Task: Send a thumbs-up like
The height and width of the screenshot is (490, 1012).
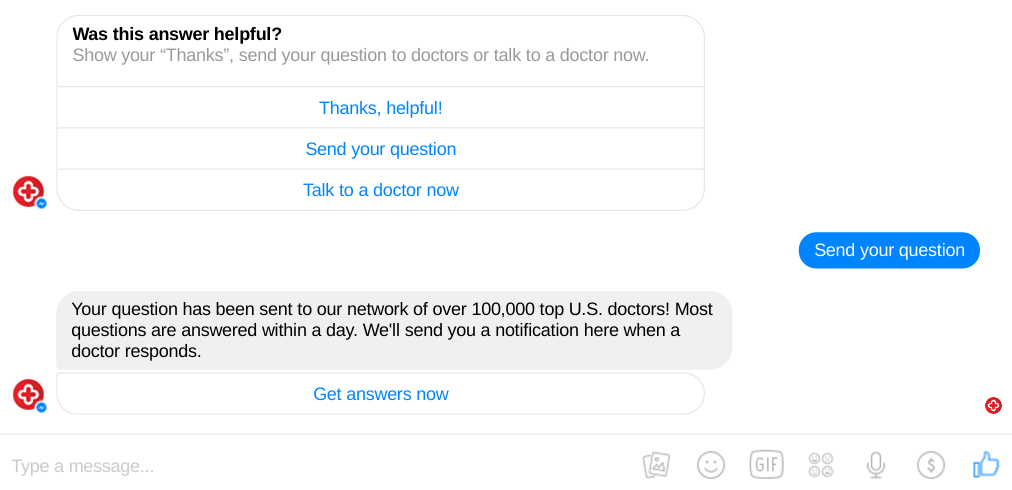Action: point(986,464)
